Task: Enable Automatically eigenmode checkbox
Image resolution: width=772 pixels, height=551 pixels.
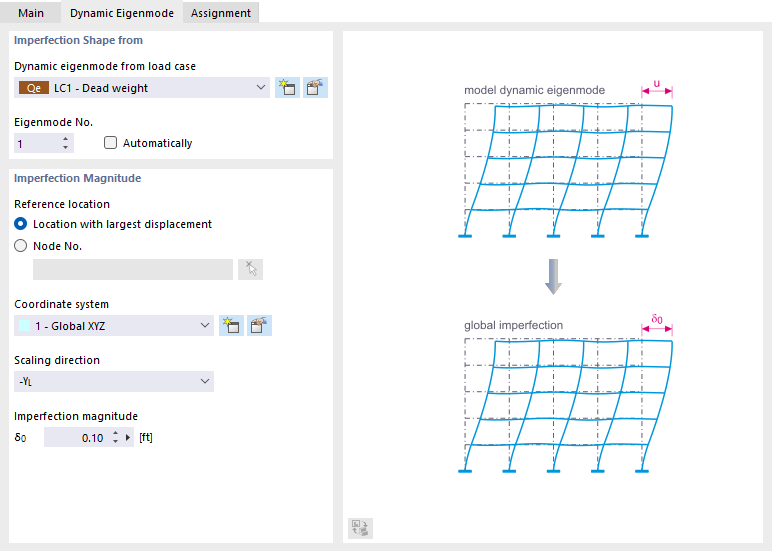Action: coord(111,143)
